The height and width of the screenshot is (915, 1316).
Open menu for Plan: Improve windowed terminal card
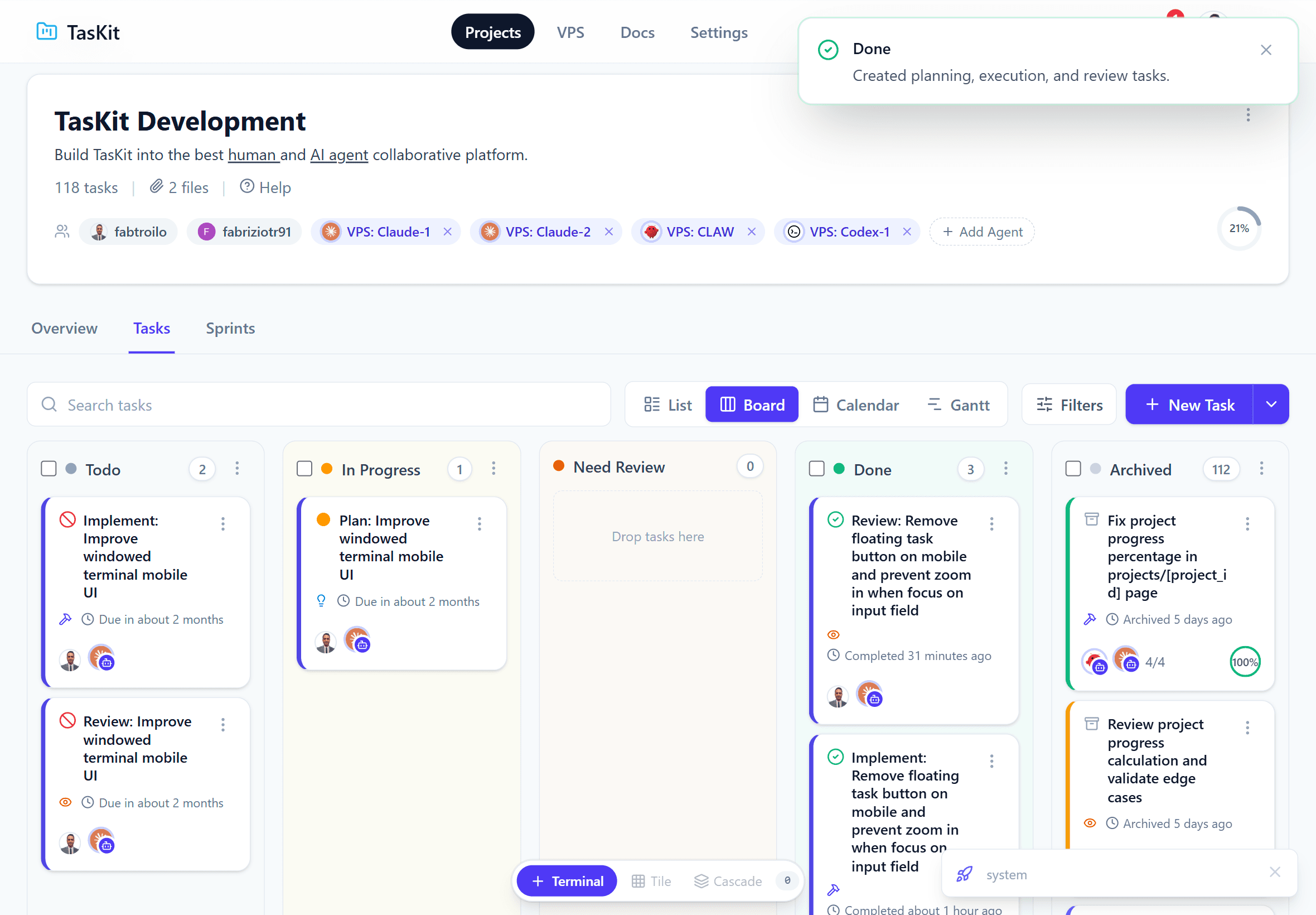480,524
